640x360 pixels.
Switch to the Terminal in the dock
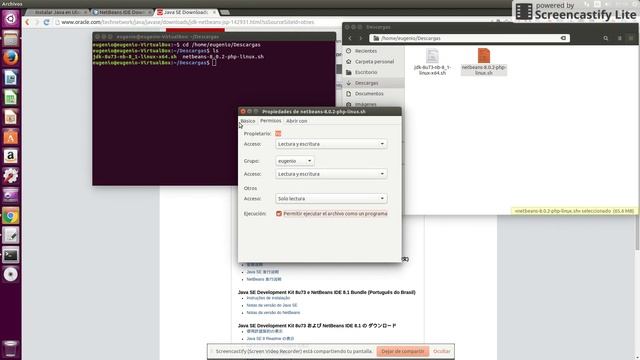click(11, 255)
